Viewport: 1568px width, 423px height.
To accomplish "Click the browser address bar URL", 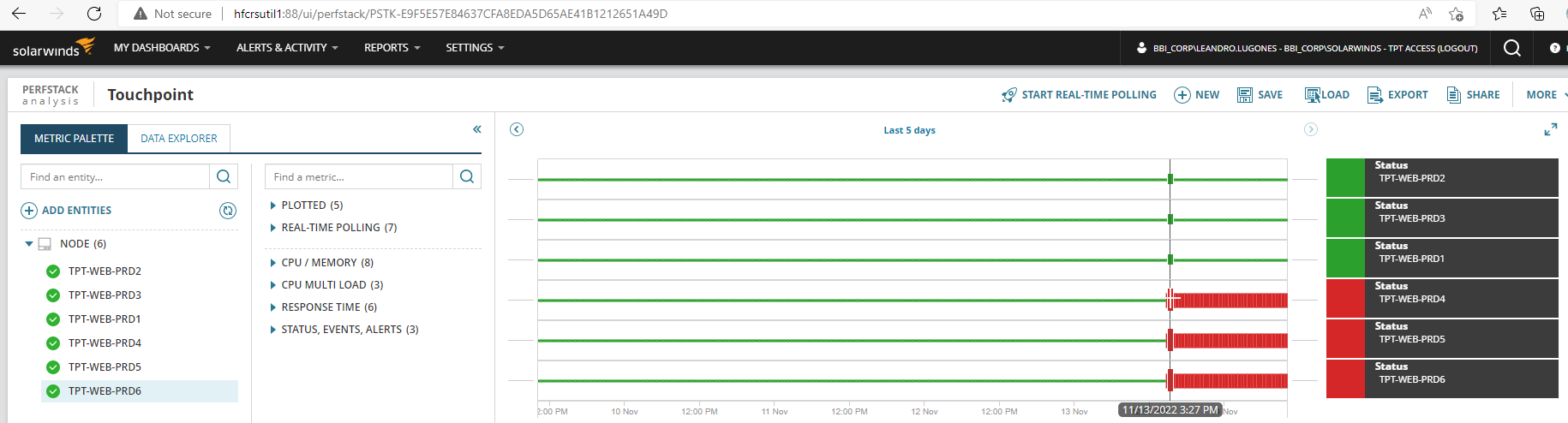I will [451, 14].
